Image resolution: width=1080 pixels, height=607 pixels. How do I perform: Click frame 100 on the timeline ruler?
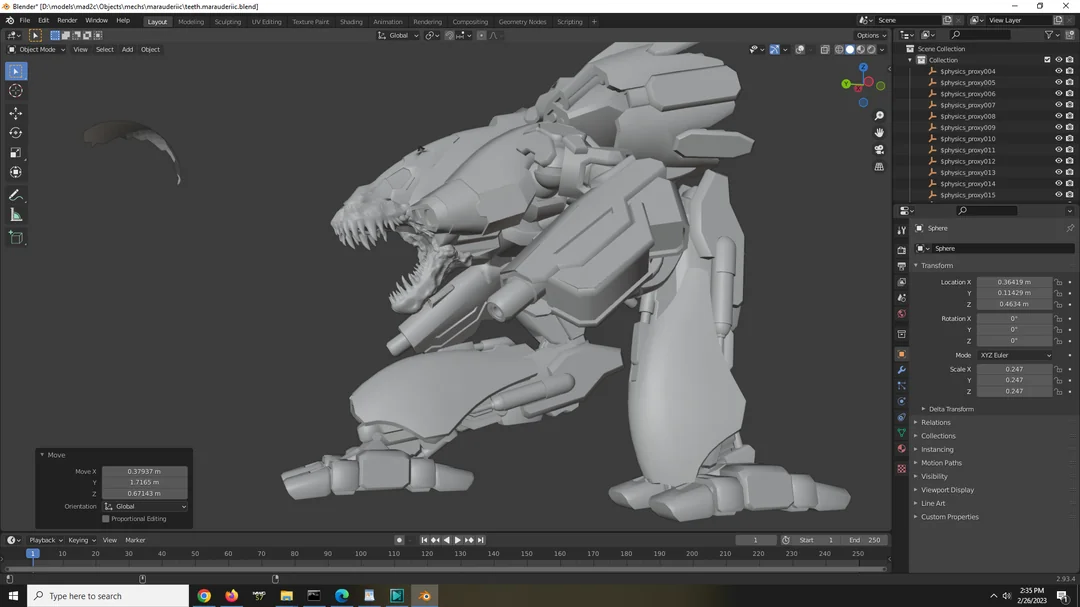[361, 553]
